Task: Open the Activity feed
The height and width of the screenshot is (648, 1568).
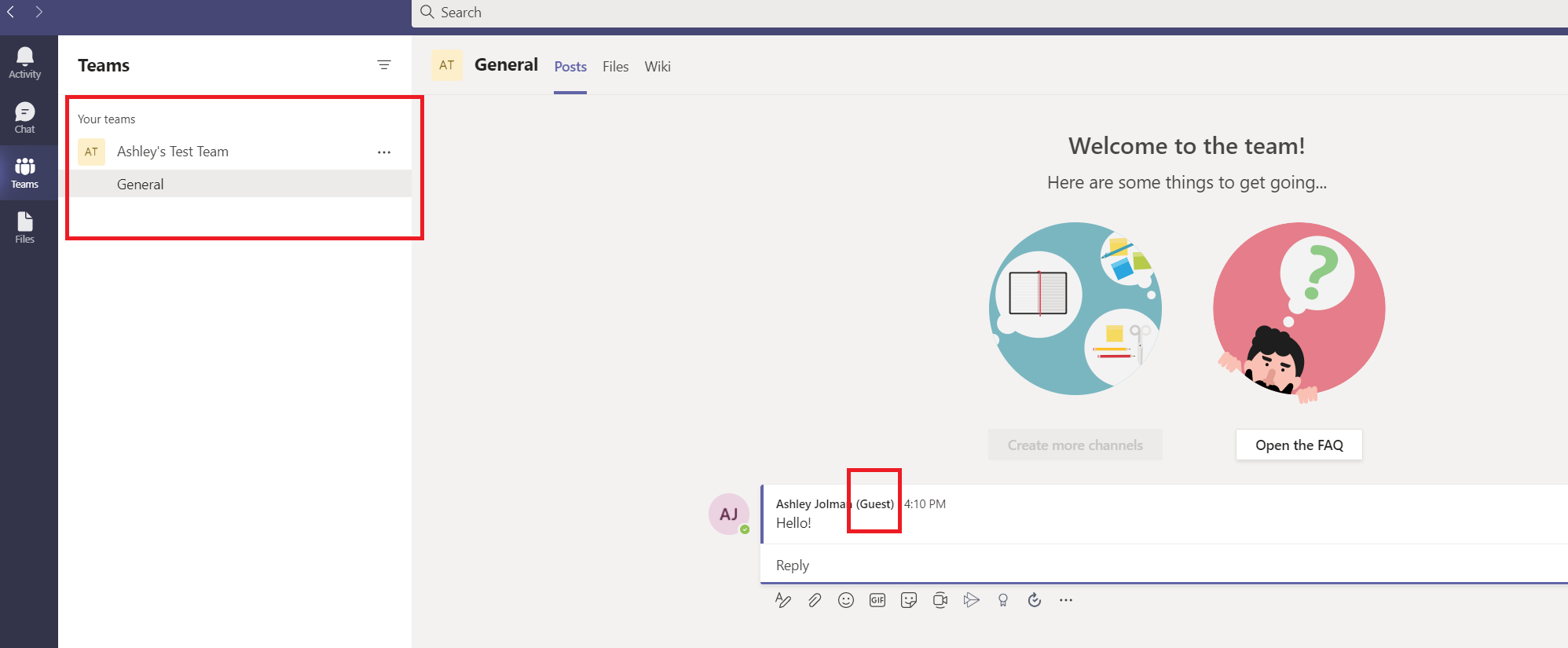Action: pyautogui.click(x=25, y=63)
